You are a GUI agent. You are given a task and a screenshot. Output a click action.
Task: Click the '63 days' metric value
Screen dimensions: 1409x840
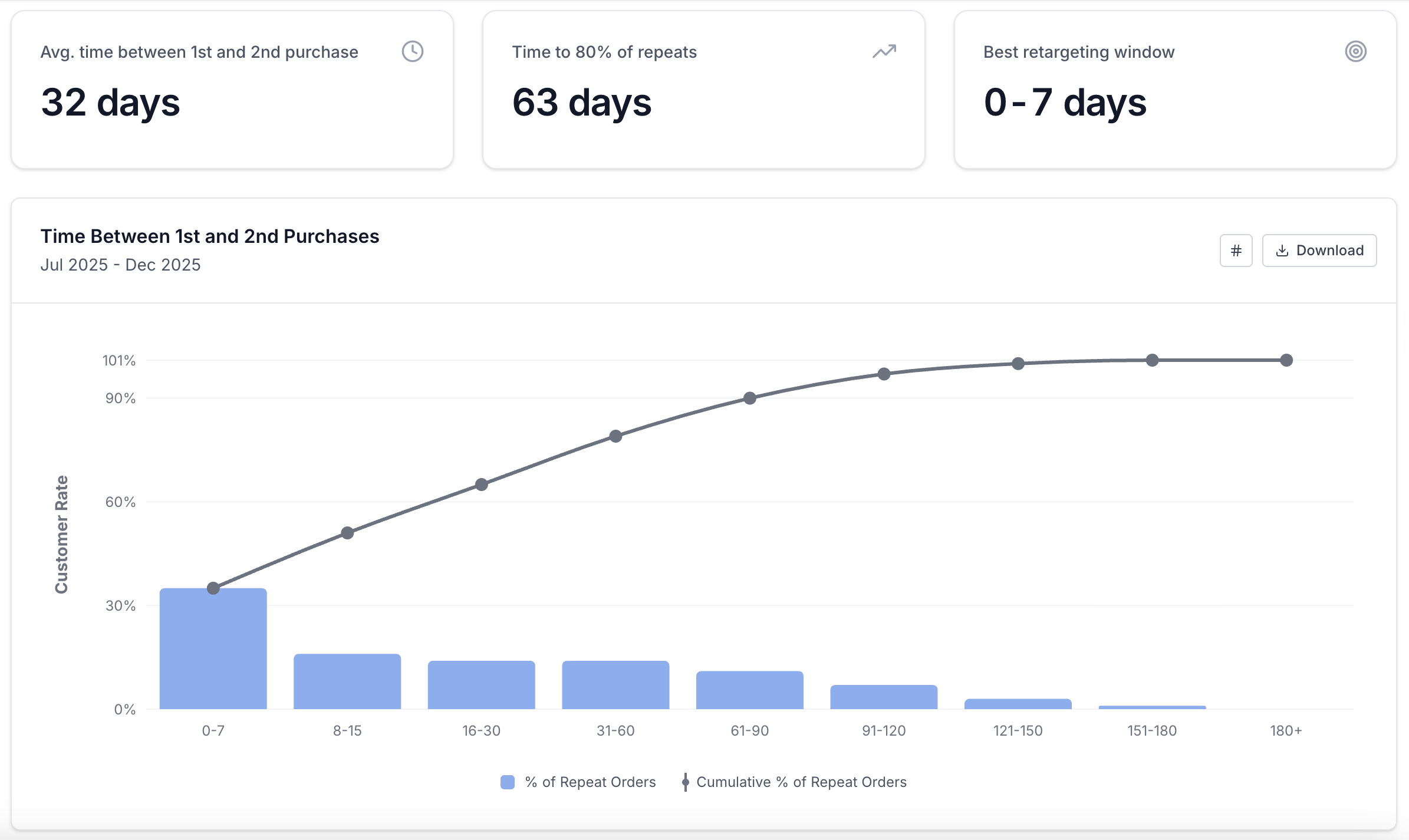581,102
